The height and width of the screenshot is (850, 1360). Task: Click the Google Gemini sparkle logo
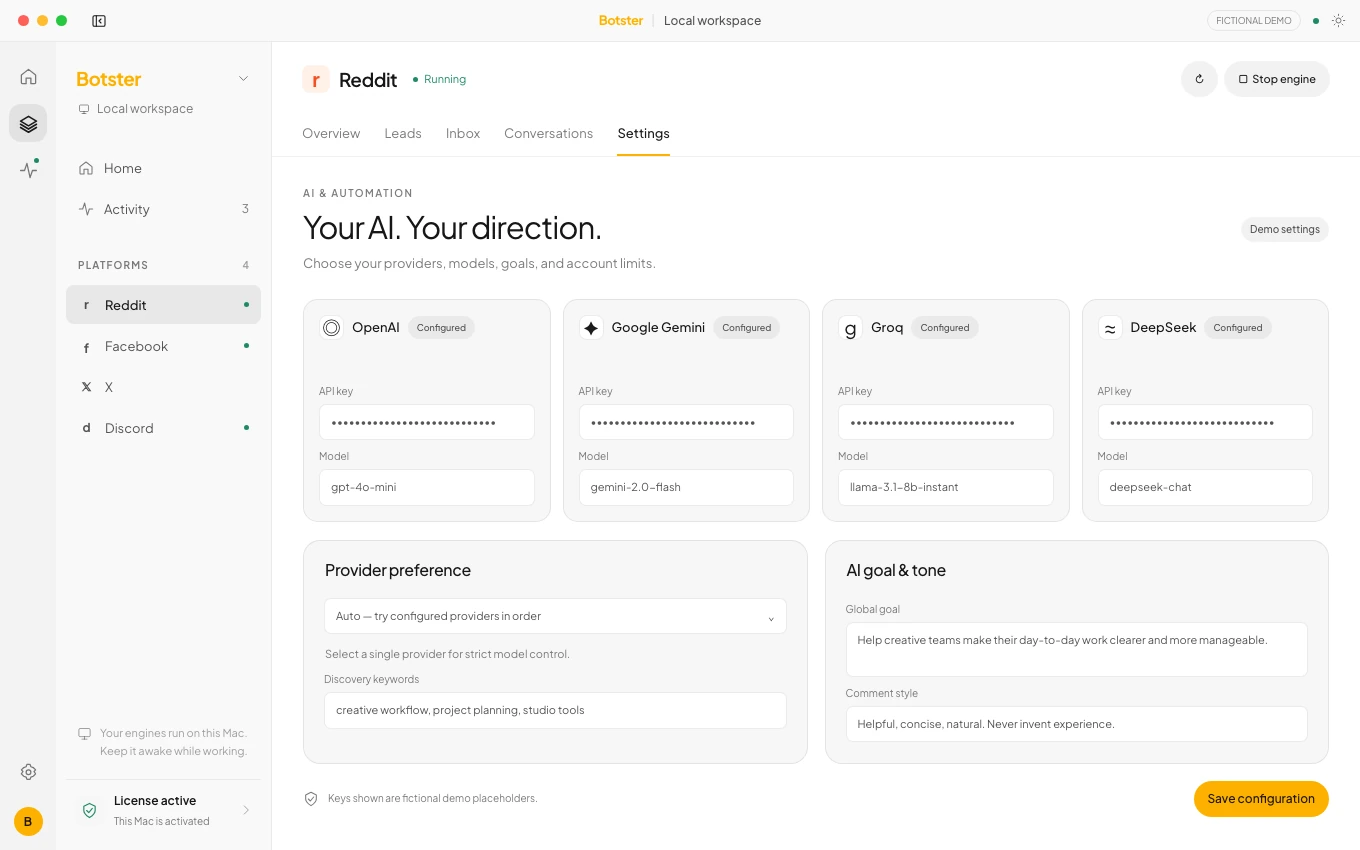point(591,328)
